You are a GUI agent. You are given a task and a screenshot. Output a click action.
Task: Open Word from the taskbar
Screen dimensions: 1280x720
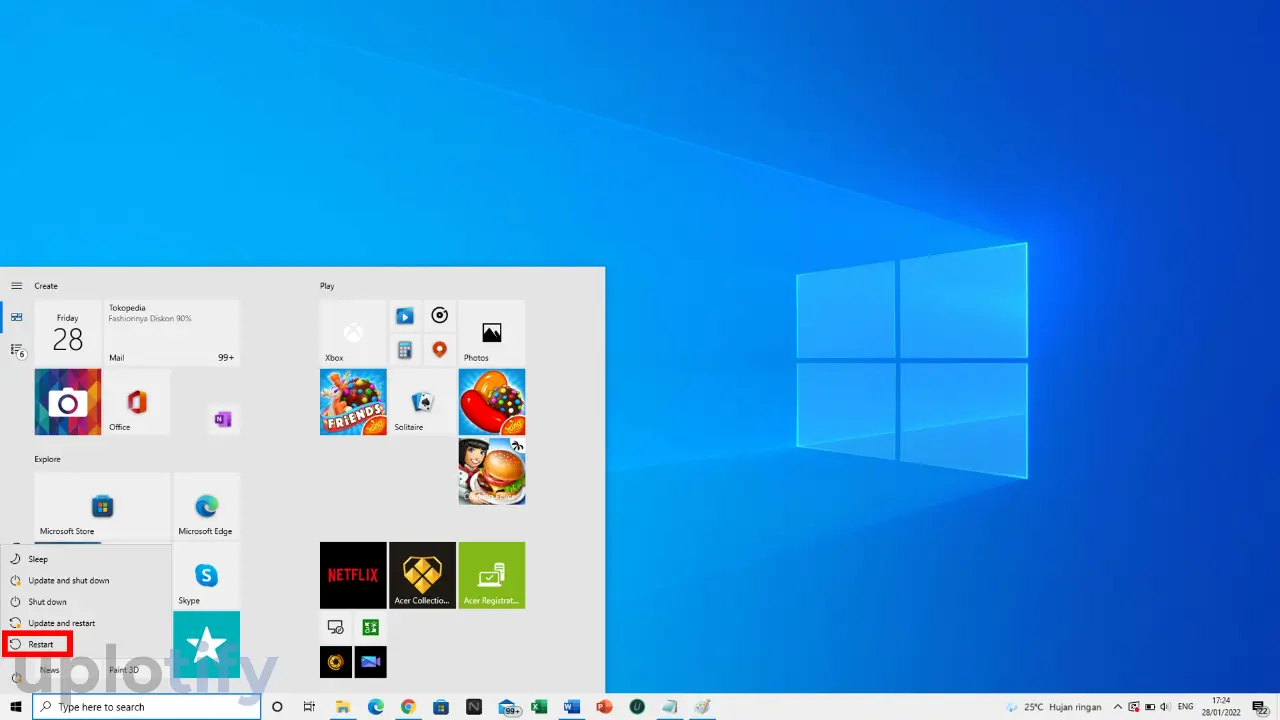pos(571,707)
